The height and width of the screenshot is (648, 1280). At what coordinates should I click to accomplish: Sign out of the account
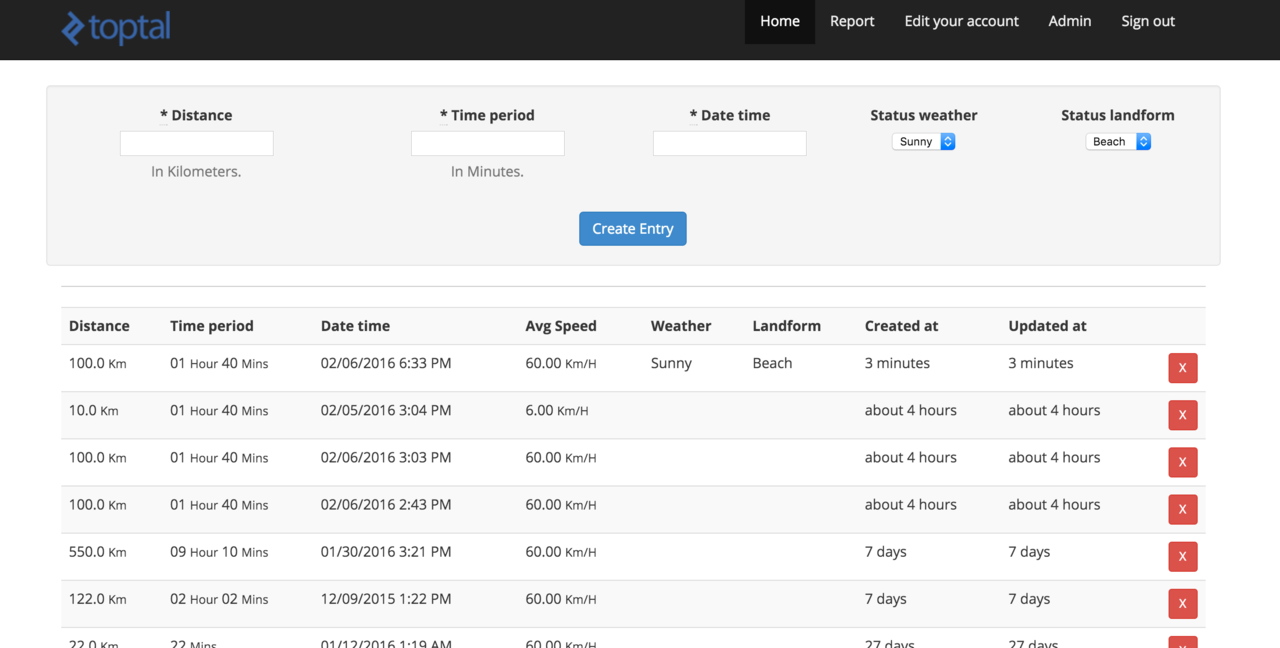click(x=1147, y=21)
